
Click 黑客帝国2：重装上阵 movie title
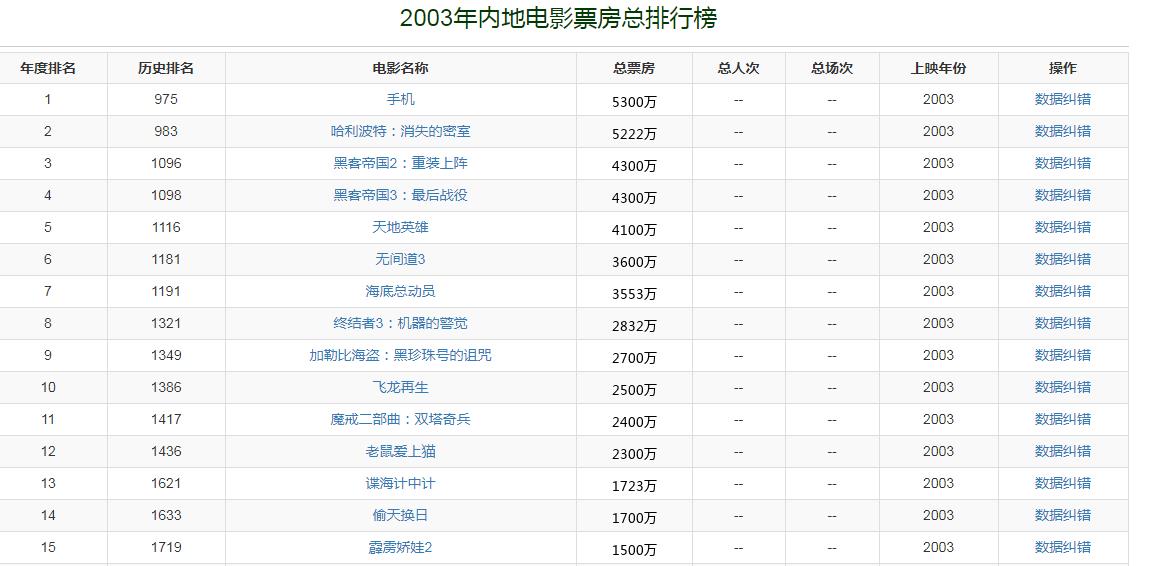[x=400, y=163]
